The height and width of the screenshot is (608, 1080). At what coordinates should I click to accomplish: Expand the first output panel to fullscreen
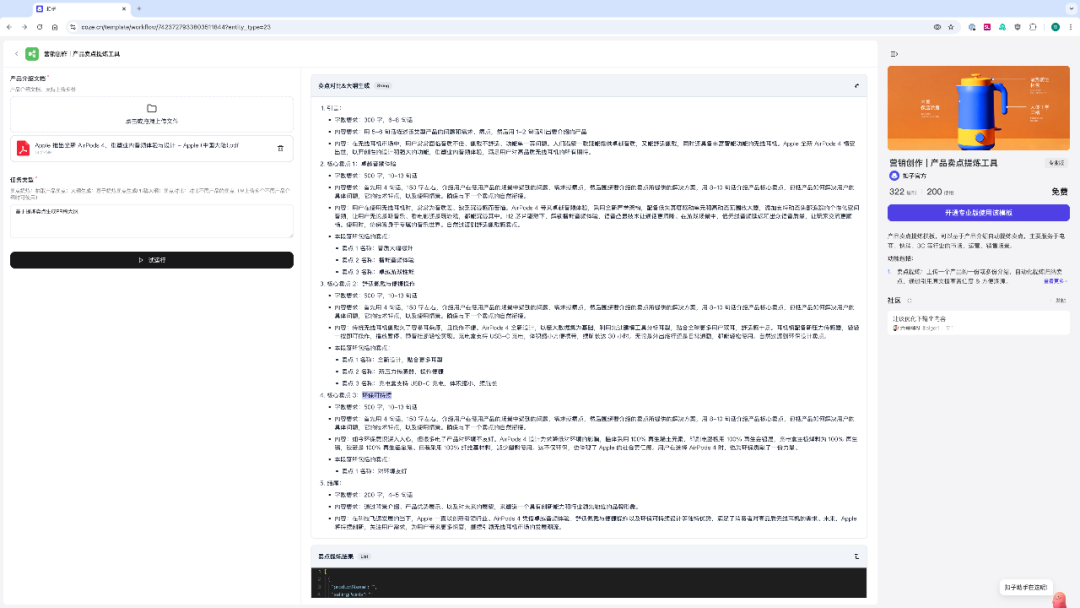(x=857, y=86)
